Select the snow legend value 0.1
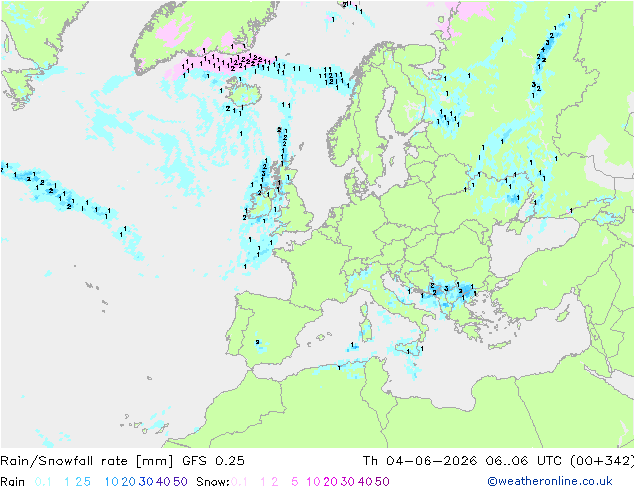Image resolution: width=634 pixels, height=490 pixels. (239, 482)
